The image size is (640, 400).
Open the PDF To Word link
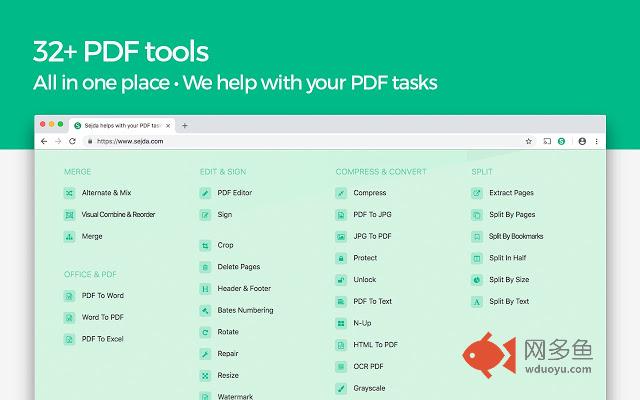(x=102, y=295)
